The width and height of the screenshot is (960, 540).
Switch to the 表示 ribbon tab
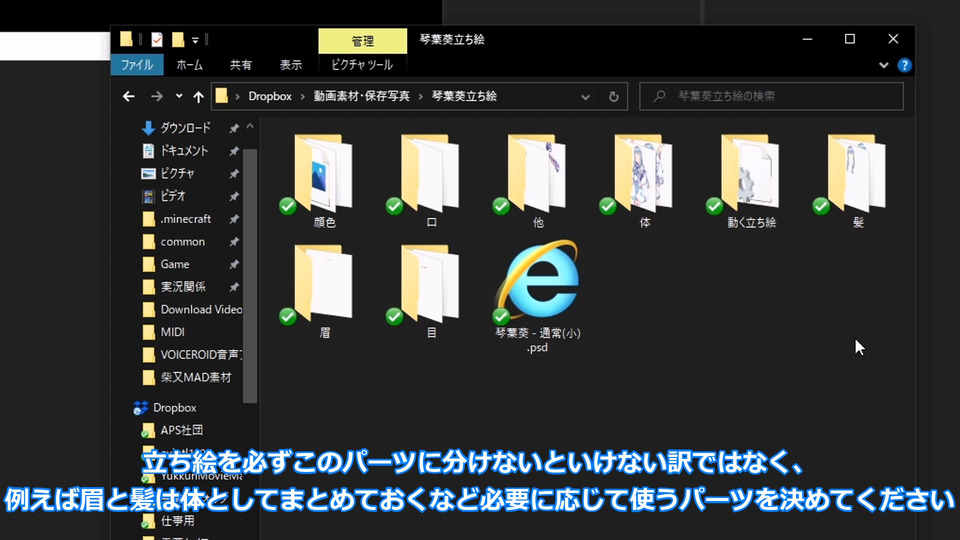coord(291,65)
